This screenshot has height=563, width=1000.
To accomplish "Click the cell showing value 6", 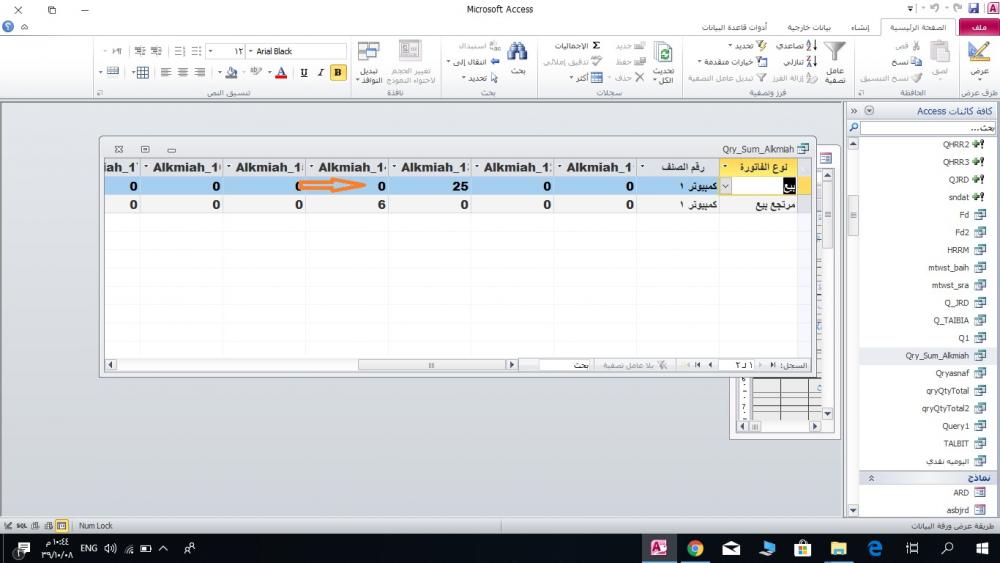I will (x=347, y=205).
